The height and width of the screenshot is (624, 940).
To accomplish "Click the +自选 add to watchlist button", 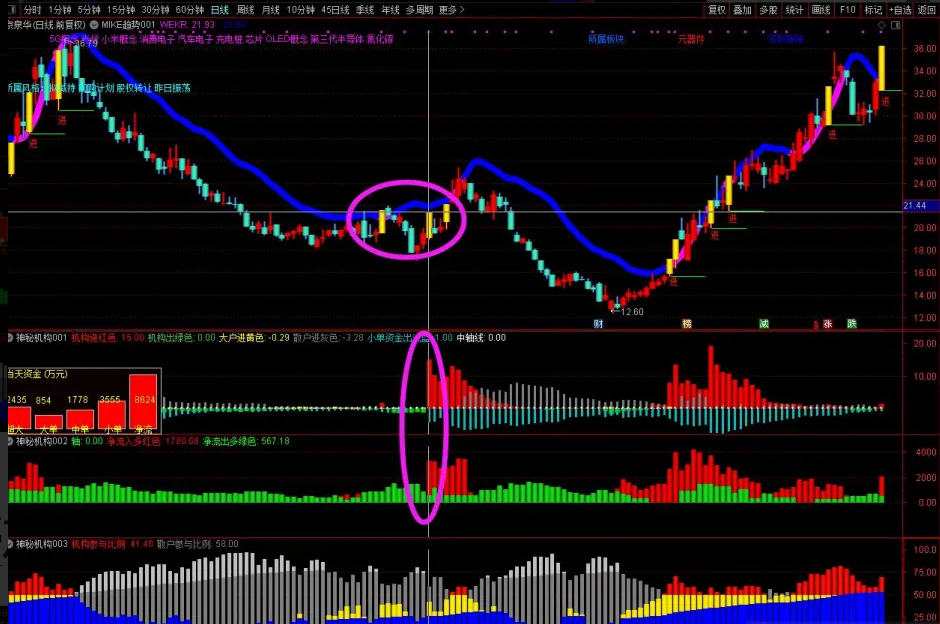I will (898, 9).
